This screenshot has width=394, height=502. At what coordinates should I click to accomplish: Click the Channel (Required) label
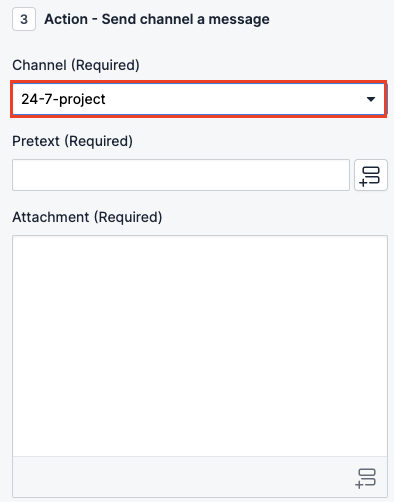tap(76, 65)
